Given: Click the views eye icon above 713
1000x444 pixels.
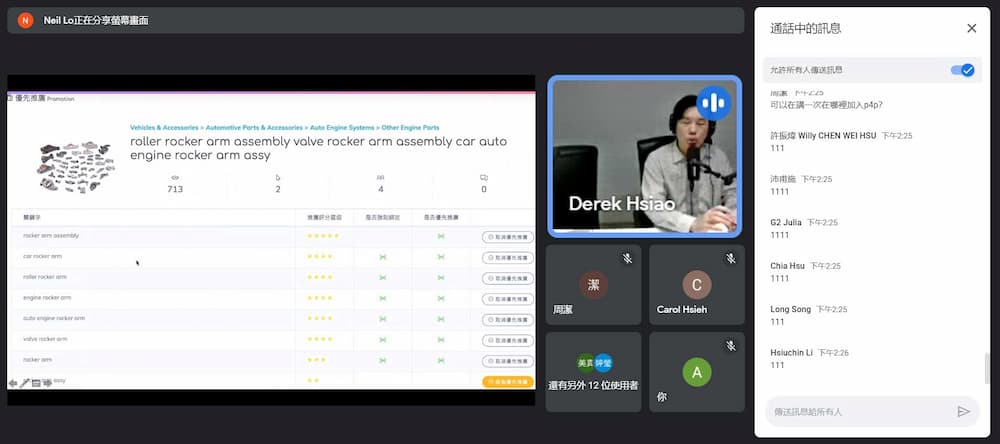Looking at the screenshot, I should [175, 178].
